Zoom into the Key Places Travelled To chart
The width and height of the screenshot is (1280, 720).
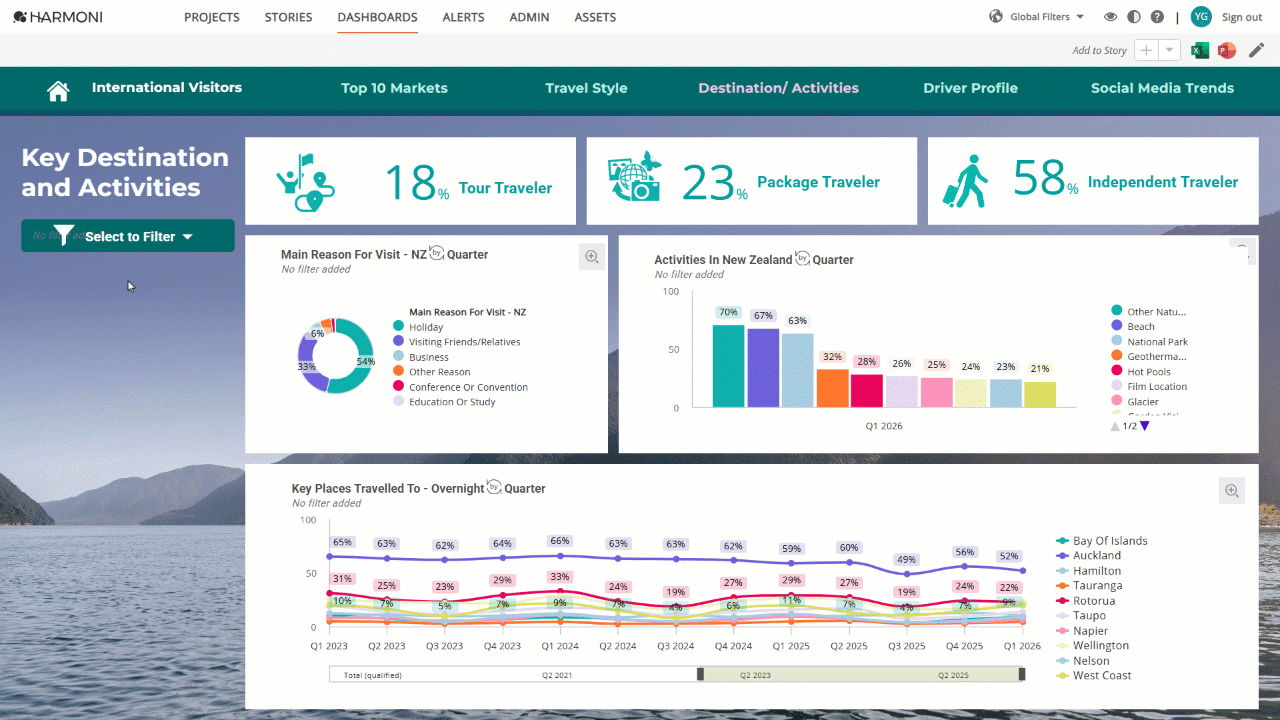coord(1232,491)
